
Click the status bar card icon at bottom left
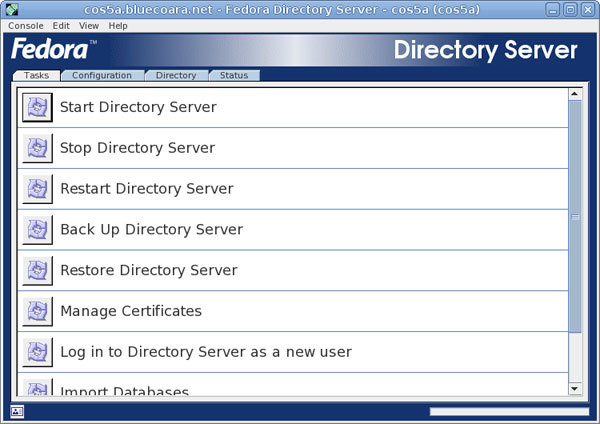tap(17, 411)
